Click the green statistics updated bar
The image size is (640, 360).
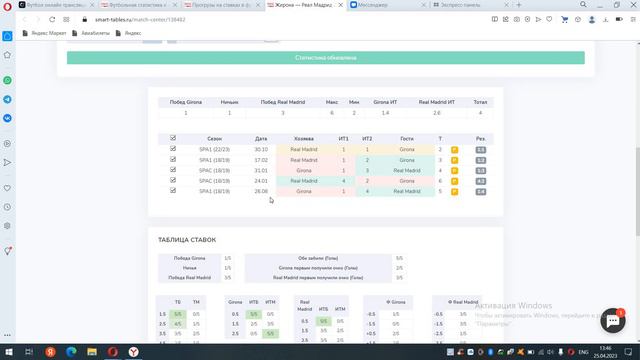pos(326,58)
